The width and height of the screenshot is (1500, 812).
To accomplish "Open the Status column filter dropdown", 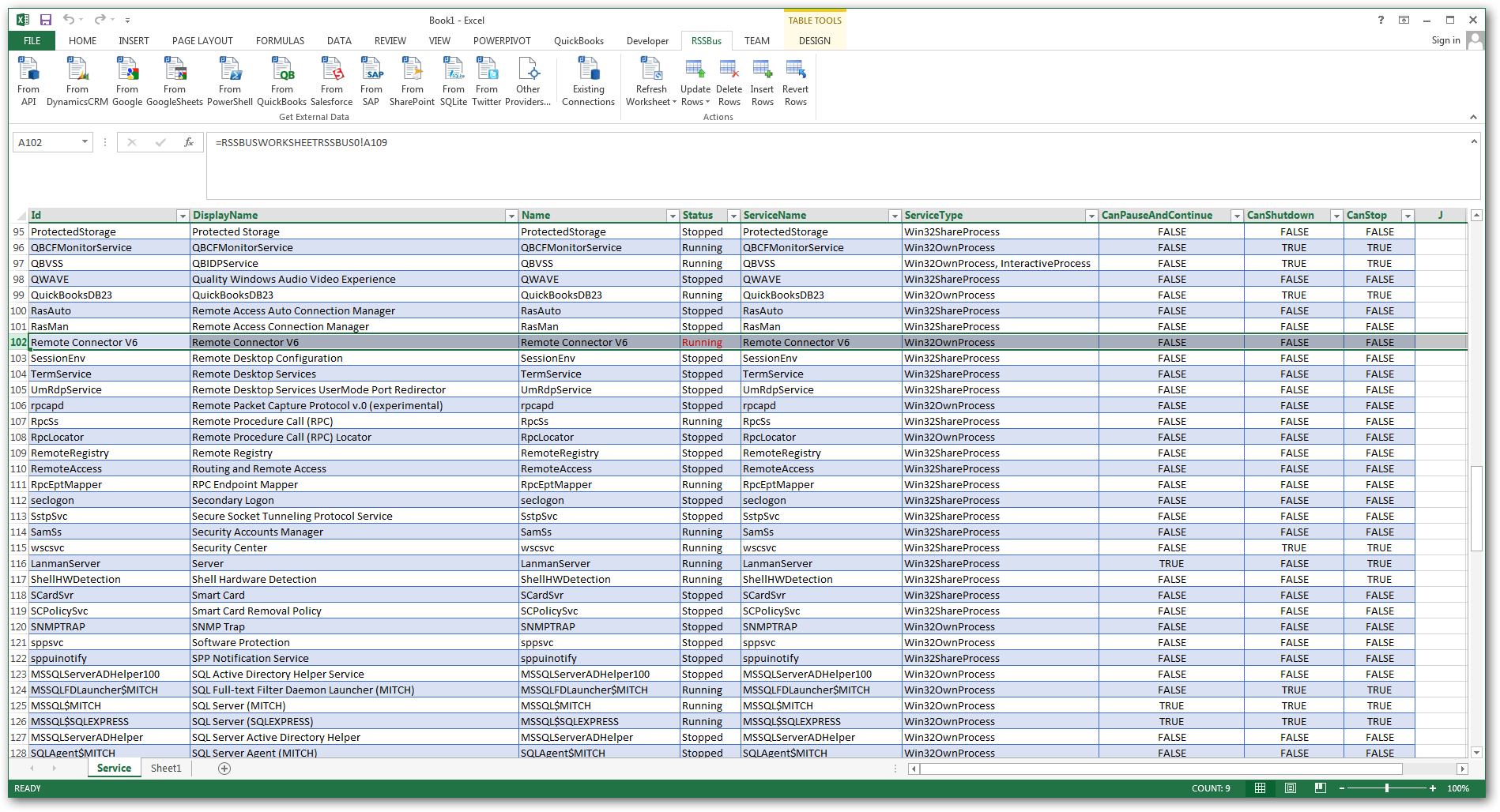I will point(733,216).
